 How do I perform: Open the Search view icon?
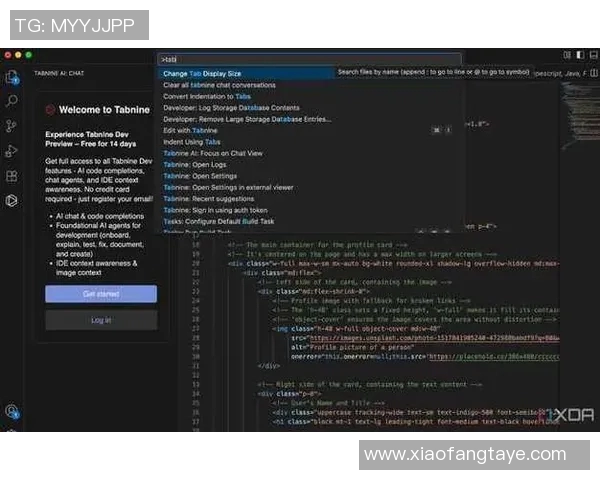pyautogui.click(x=11, y=101)
